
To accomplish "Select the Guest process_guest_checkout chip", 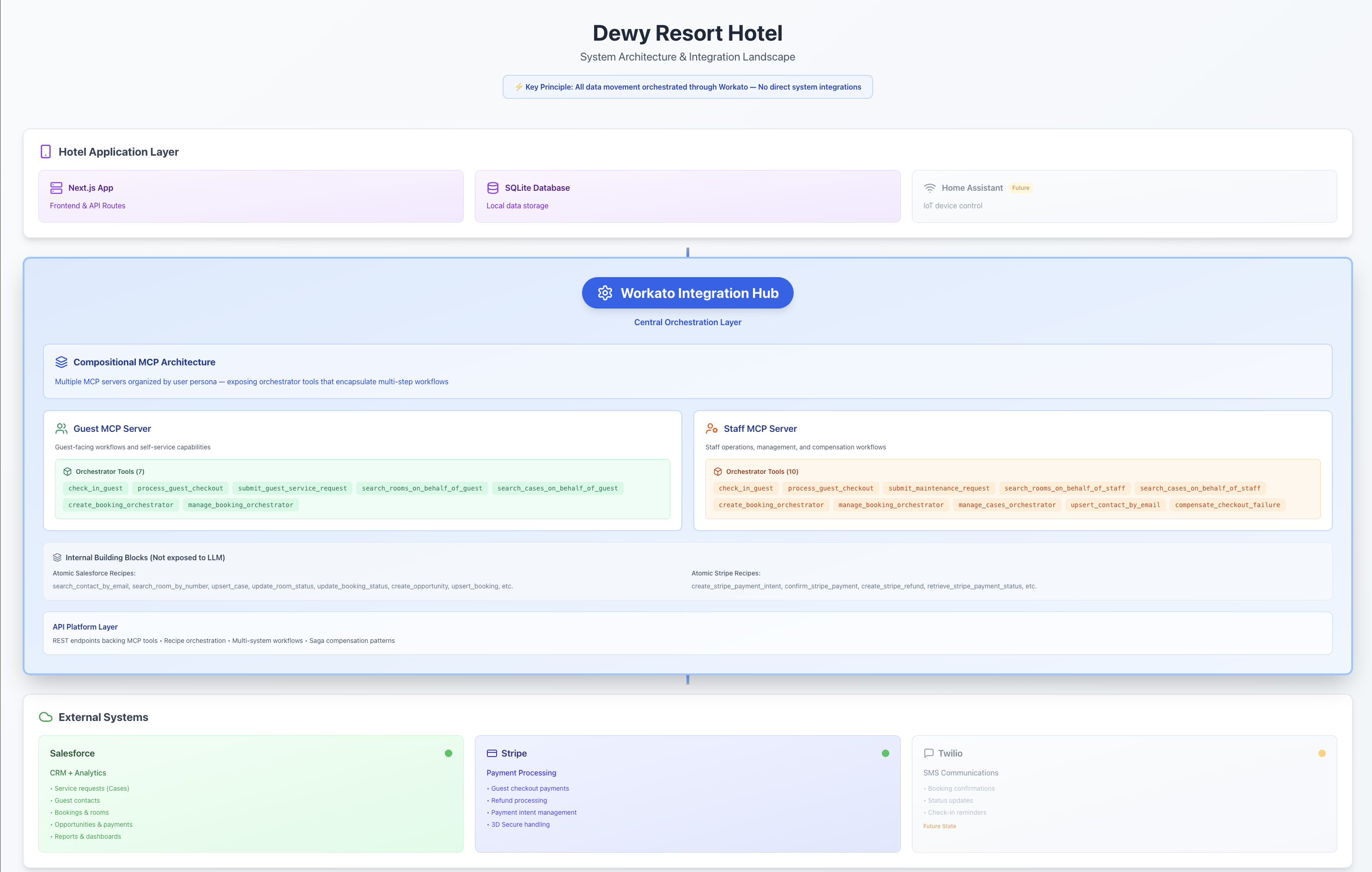I will (180, 488).
